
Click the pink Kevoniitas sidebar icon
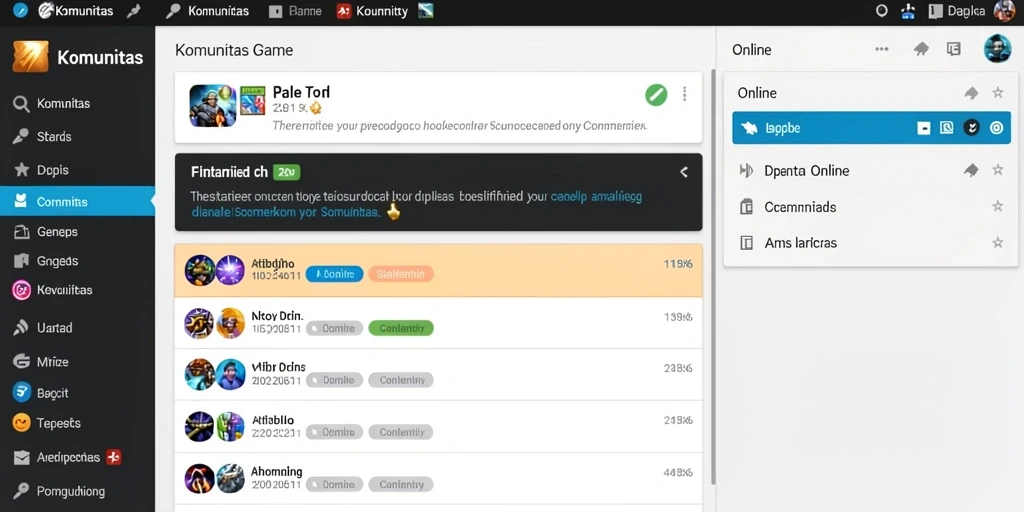22,290
